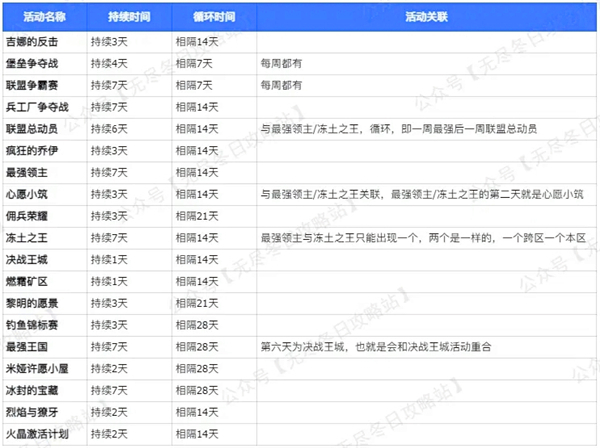Click 相隔28天 in the 冰封的宝藏 row
The height and width of the screenshot is (448, 600).
tap(197, 391)
